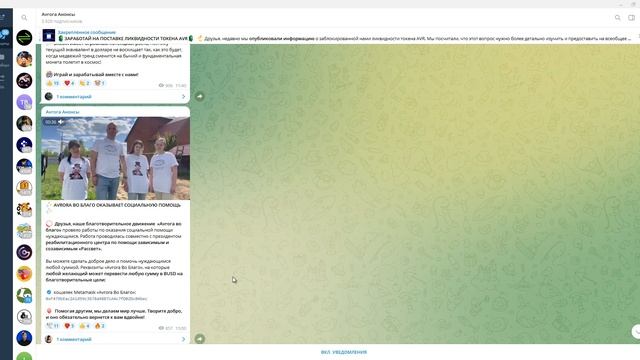Viewport: 640px width, 360px height.
Task: Toggle the right info side panel
Action: point(631,18)
